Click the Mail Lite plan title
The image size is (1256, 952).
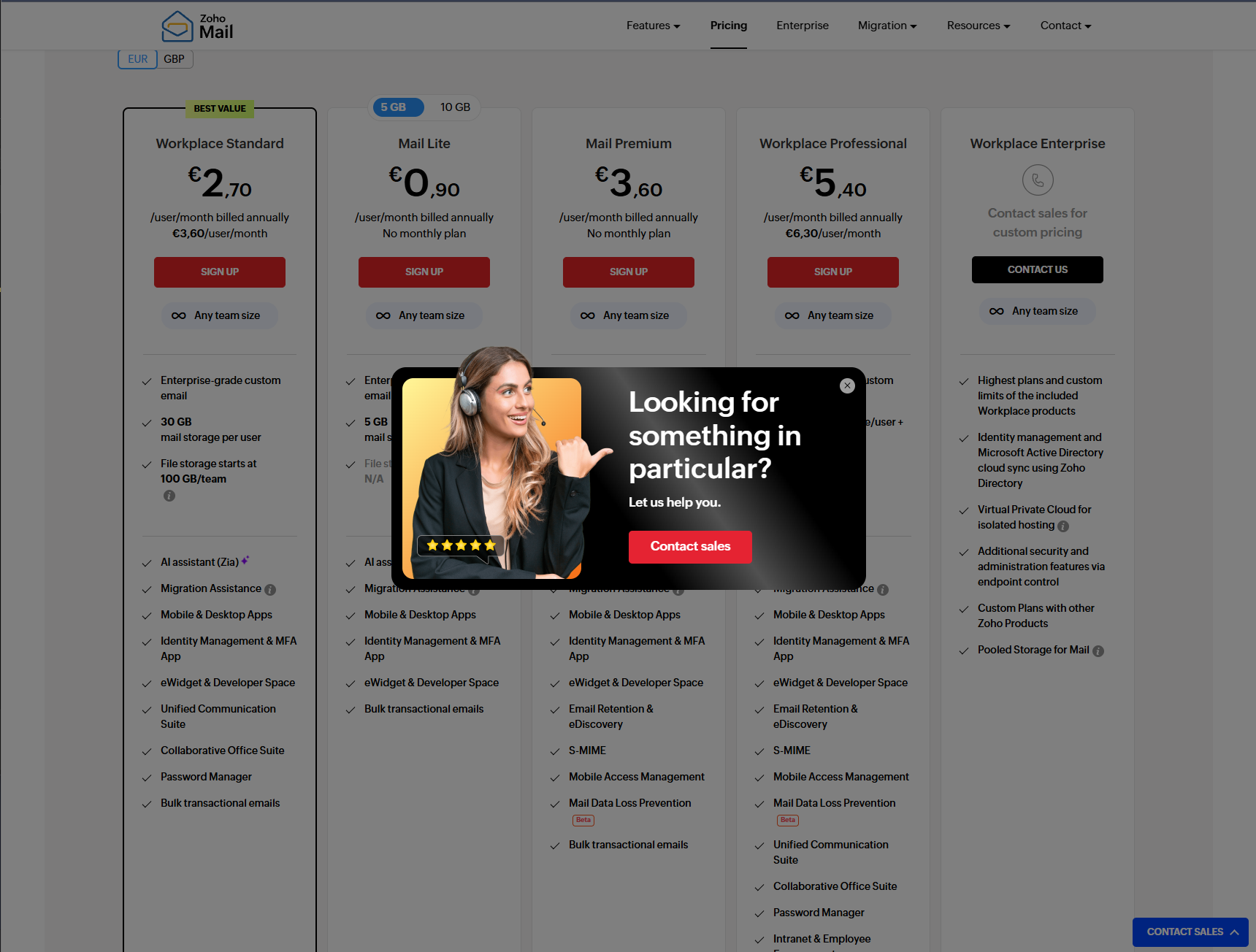click(424, 144)
